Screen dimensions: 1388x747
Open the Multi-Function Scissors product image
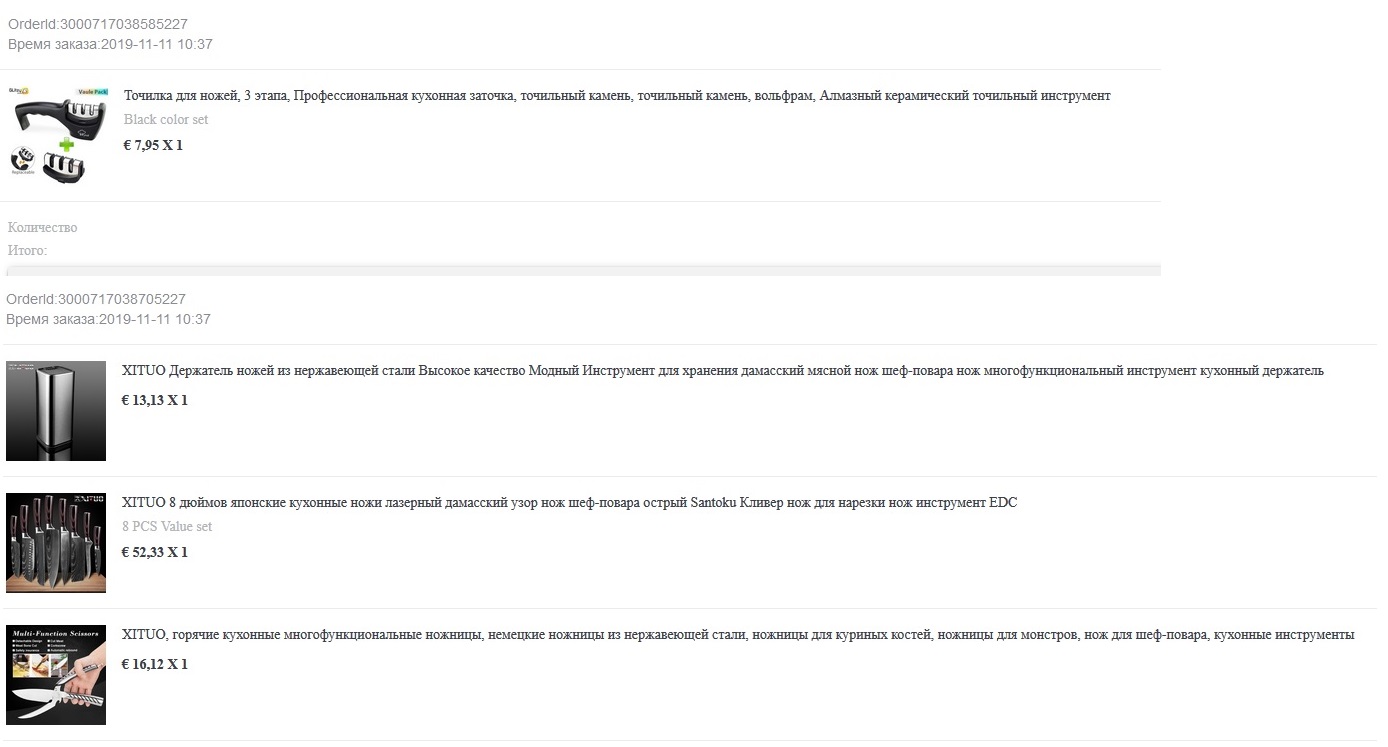tap(56, 675)
